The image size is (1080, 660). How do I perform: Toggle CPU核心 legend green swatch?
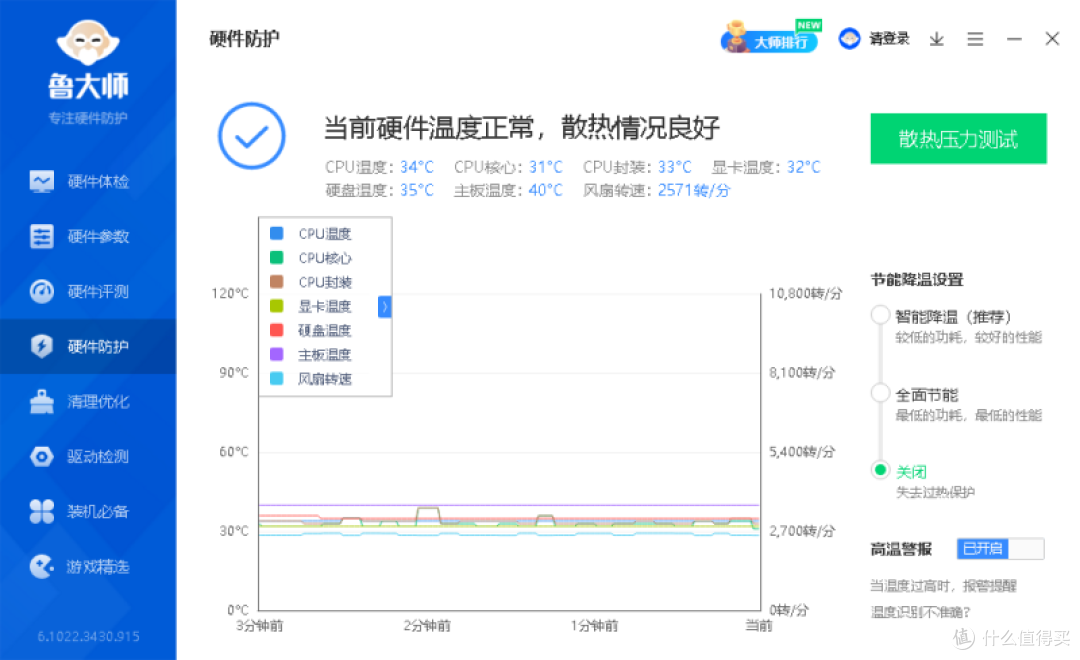click(x=277, y=258)
